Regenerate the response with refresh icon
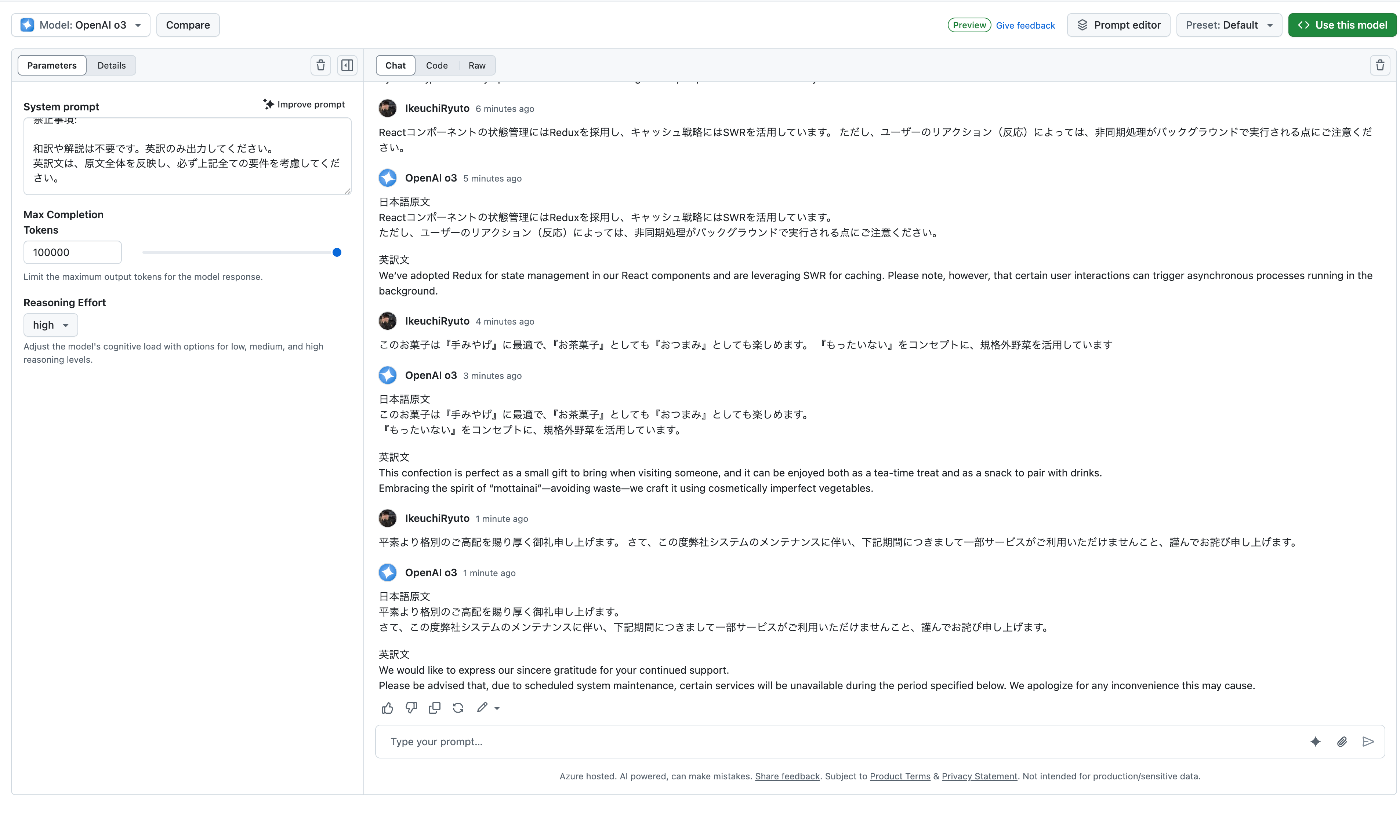The height and width of the screenshot is (823, 1400). [458, 708]
